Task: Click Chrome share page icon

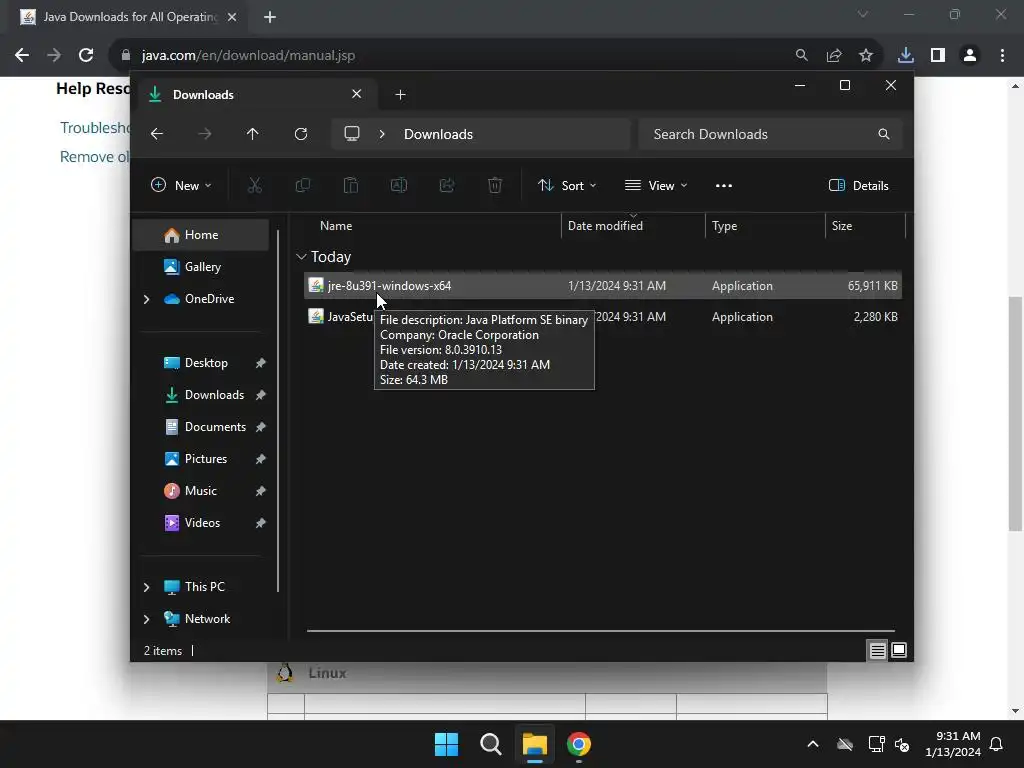Action: click(834, 56)
